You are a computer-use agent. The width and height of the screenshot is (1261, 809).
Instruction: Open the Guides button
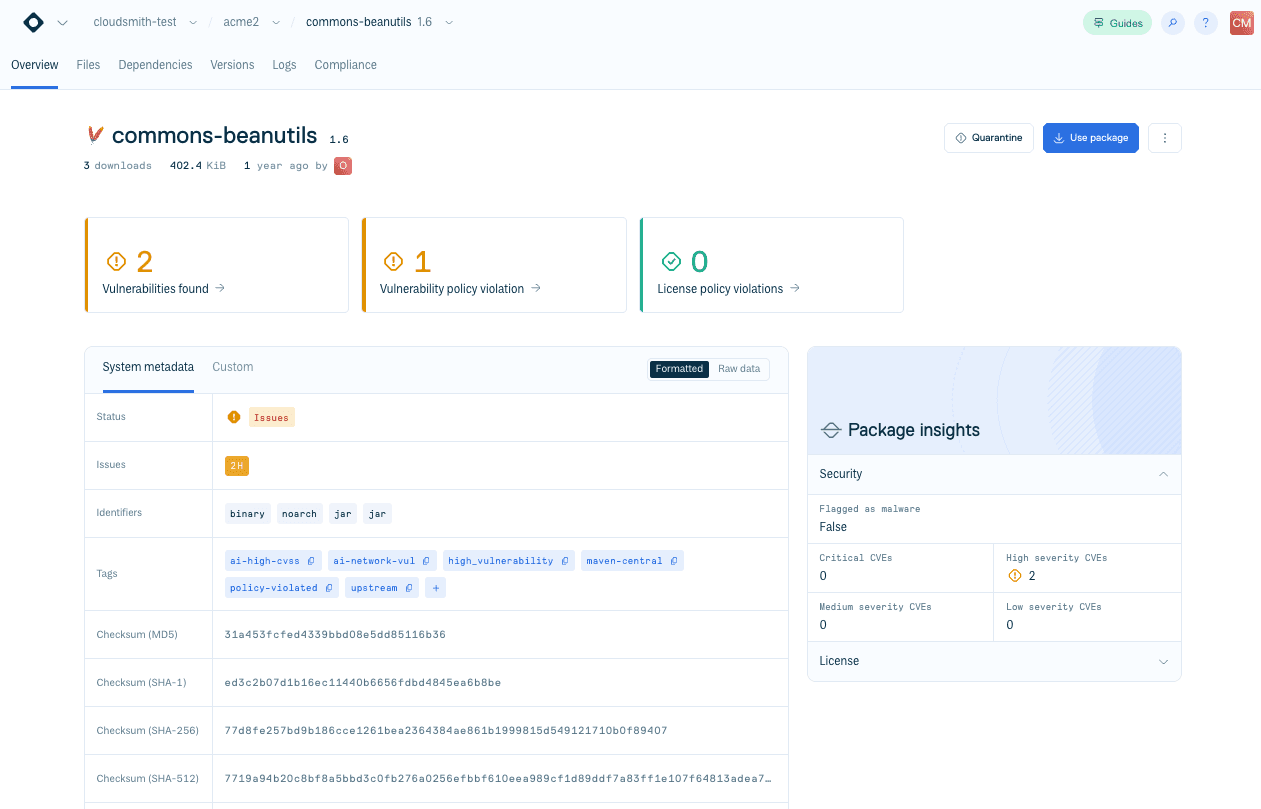click(1117, 23)
